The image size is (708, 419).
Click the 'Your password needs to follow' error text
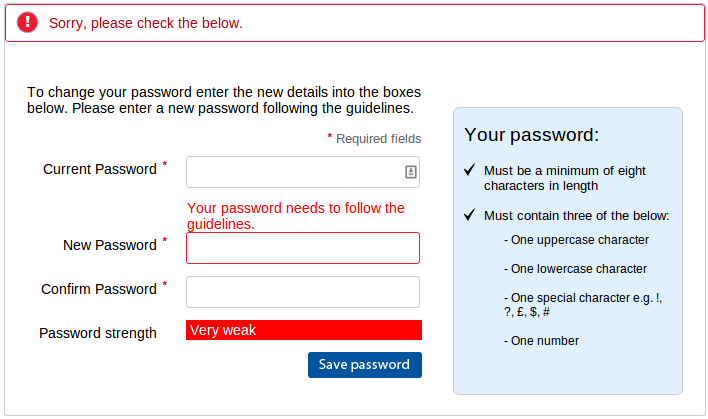coord(296,216)
